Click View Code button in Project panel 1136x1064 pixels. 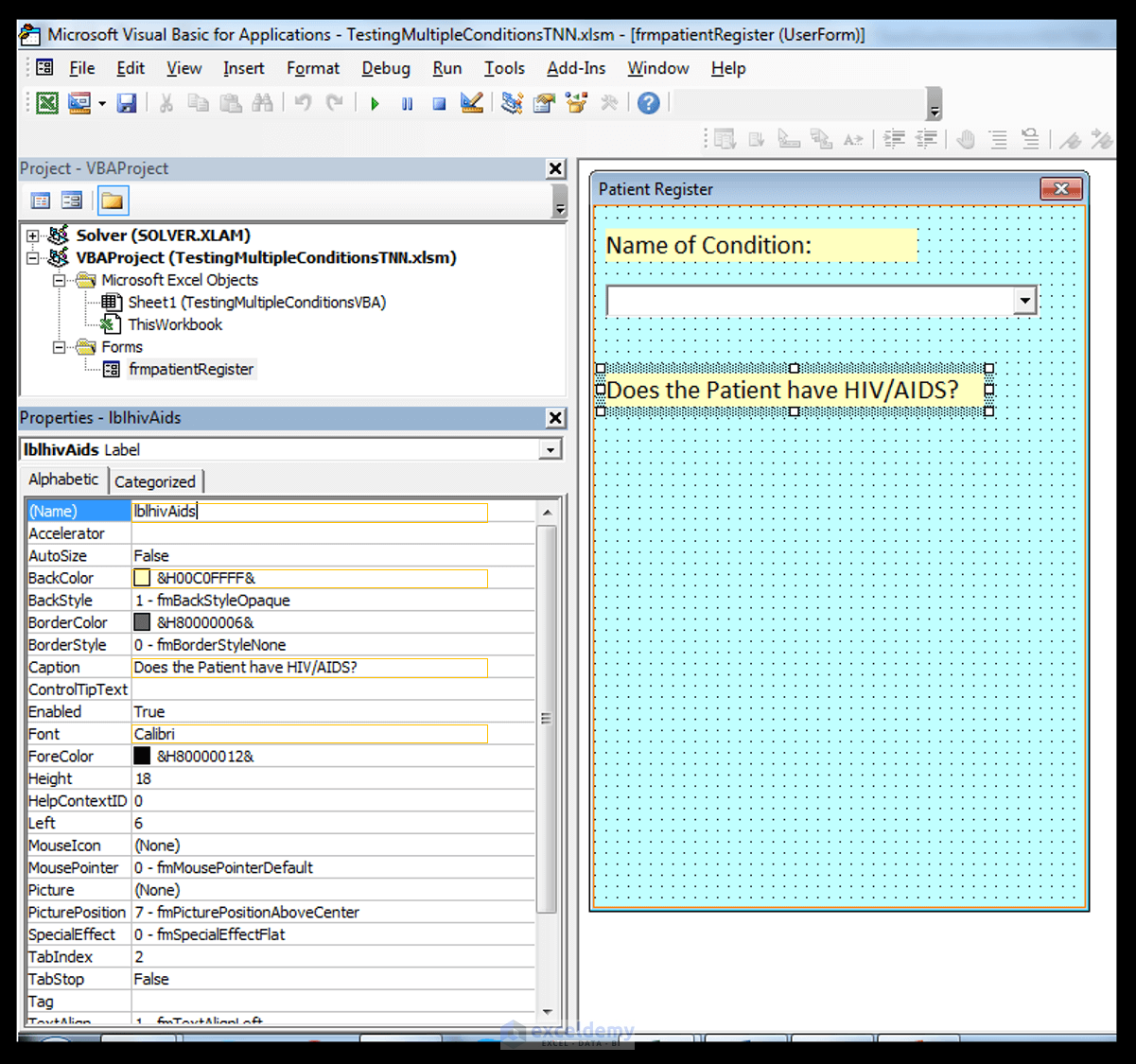point(41,201)
